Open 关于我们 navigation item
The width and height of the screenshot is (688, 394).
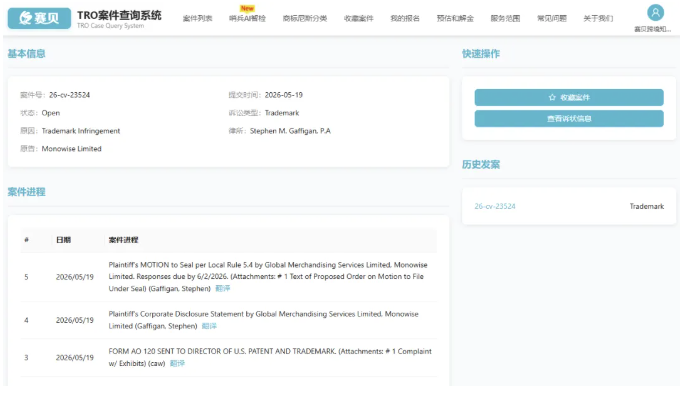tap(598, 18)
